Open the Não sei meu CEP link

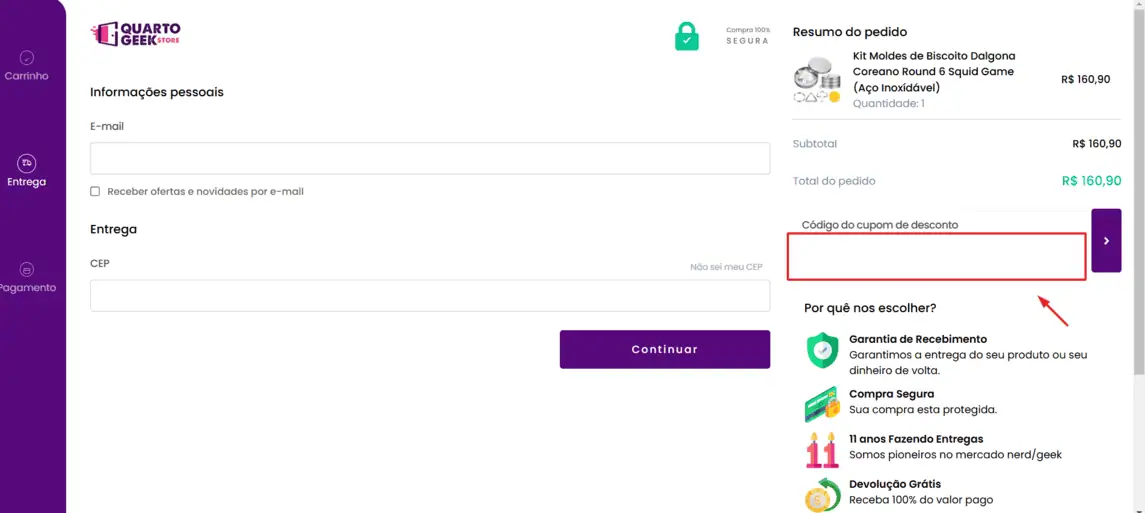pyautogui.click(x=726, y=267)
